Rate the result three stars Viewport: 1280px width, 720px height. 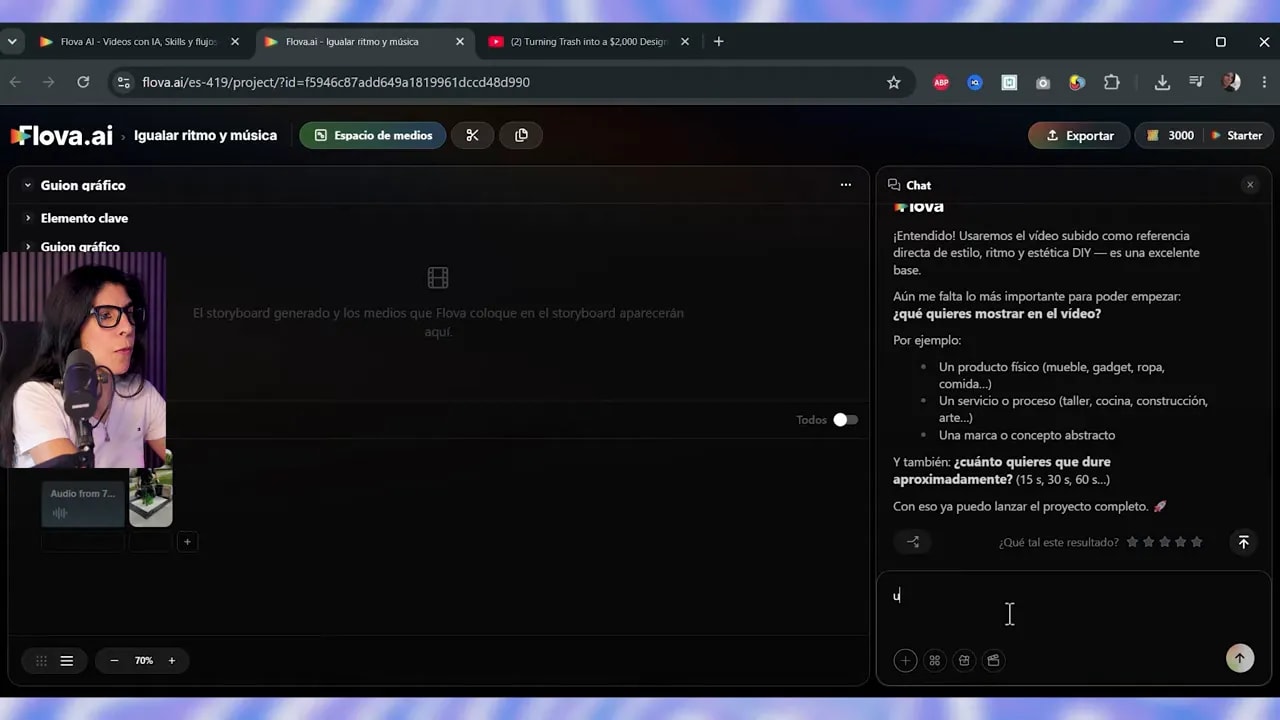click(x=1165, y=542)
